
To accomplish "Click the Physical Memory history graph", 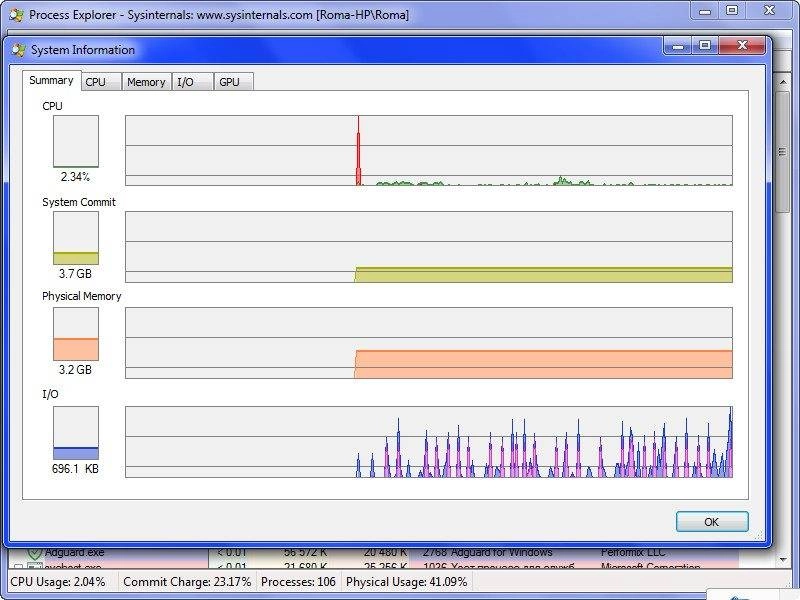I will [x=429, y=343].
